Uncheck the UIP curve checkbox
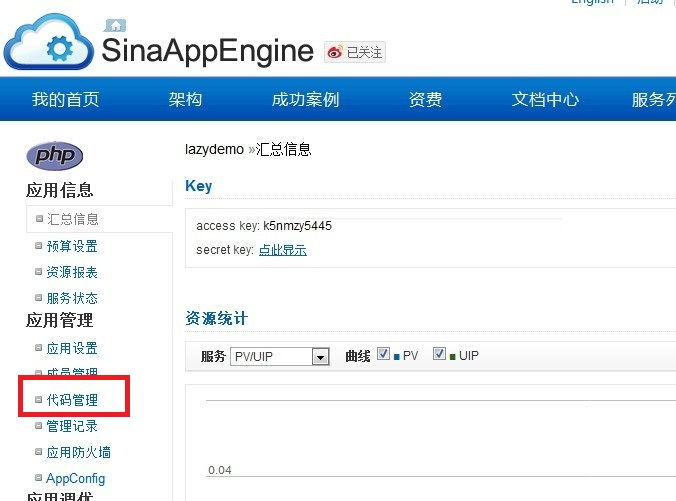This screenshot has height=501, width=676. 439,355
